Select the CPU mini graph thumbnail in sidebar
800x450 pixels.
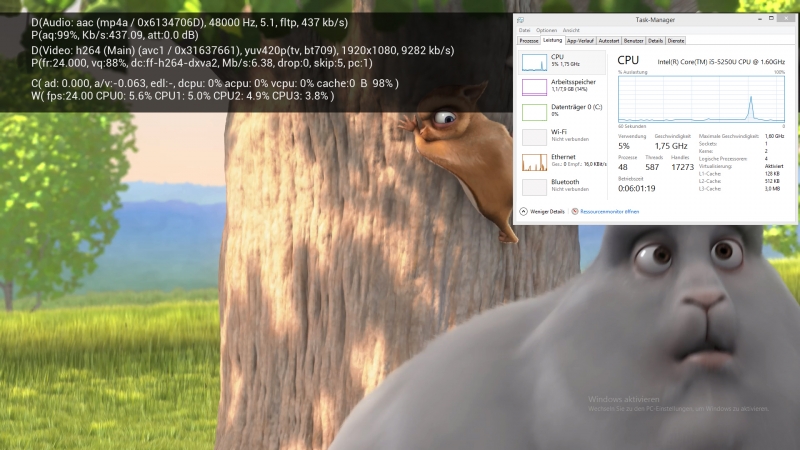tap(534, 62)
